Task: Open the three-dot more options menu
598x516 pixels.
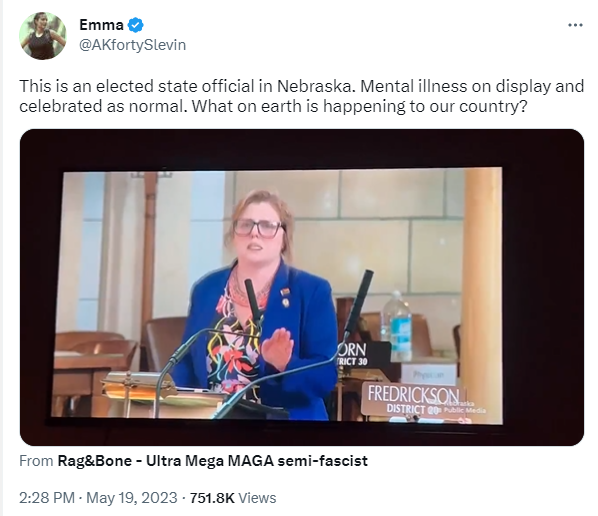Action: pos(575,25)
